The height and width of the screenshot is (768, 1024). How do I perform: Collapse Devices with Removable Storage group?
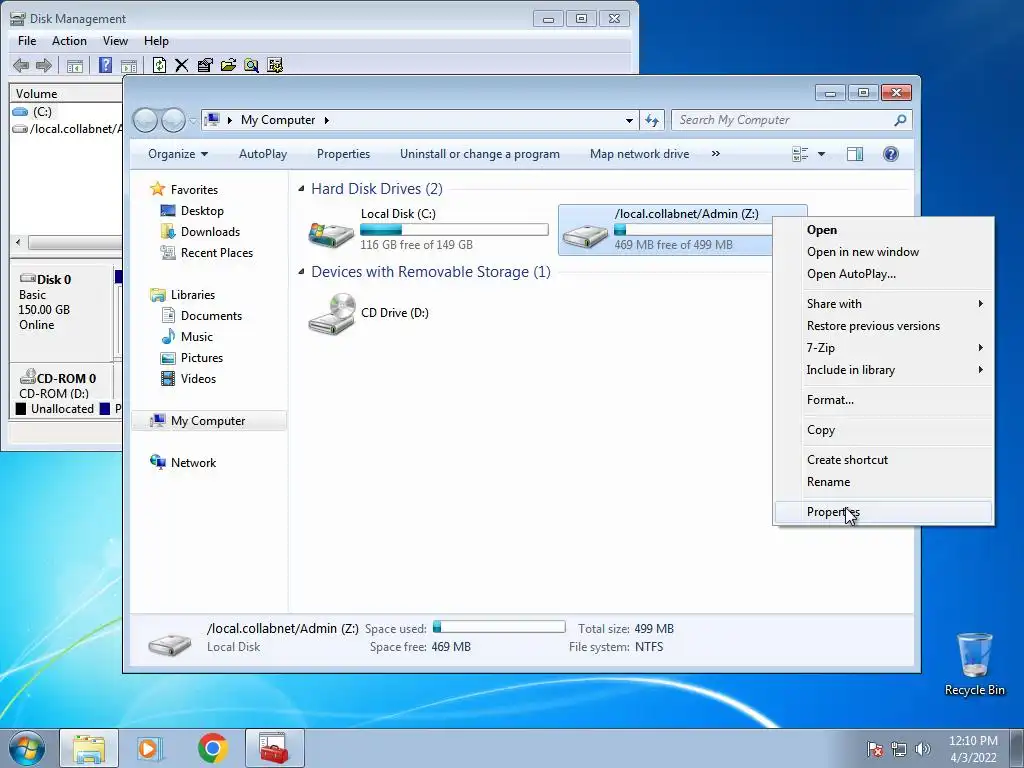tap(301, 272)
